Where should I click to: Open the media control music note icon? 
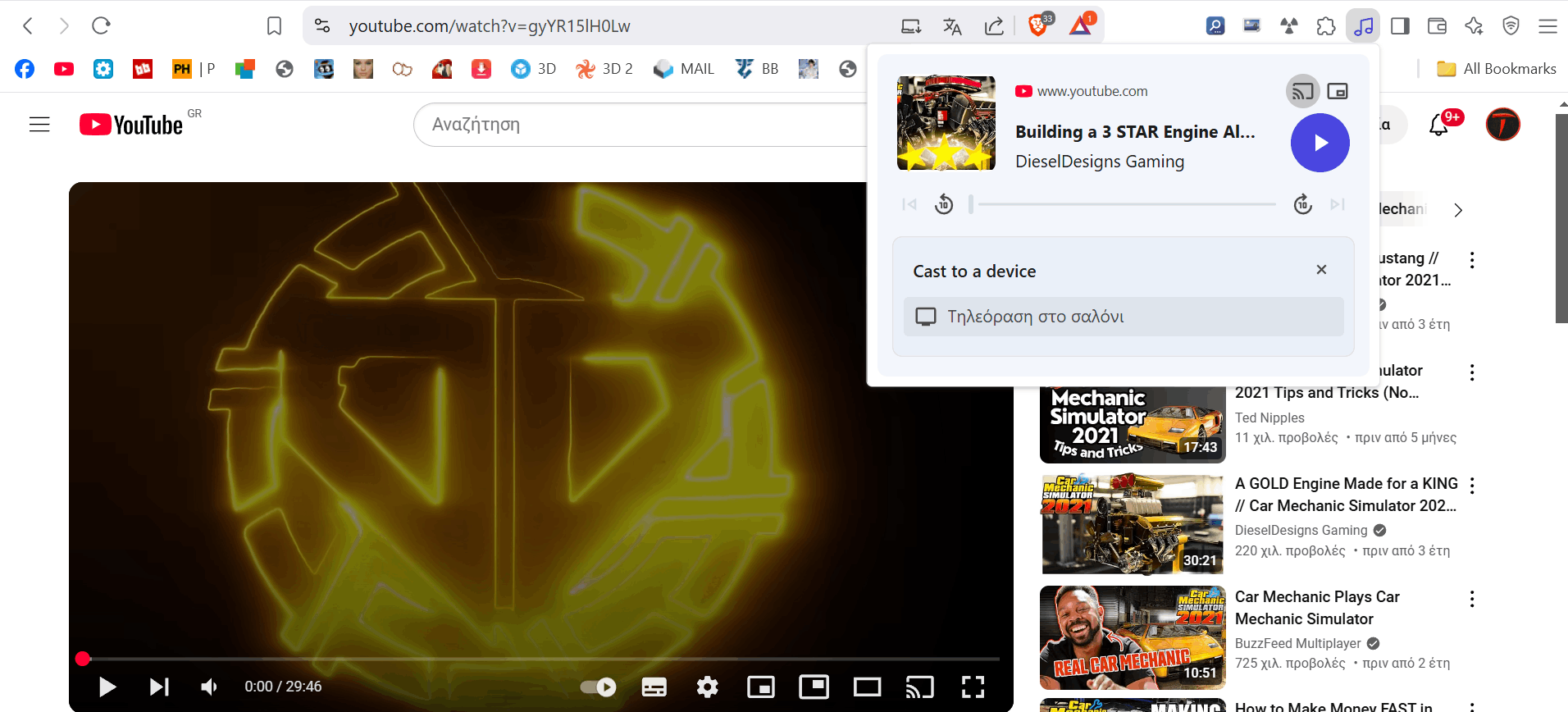pos(1363,26)
